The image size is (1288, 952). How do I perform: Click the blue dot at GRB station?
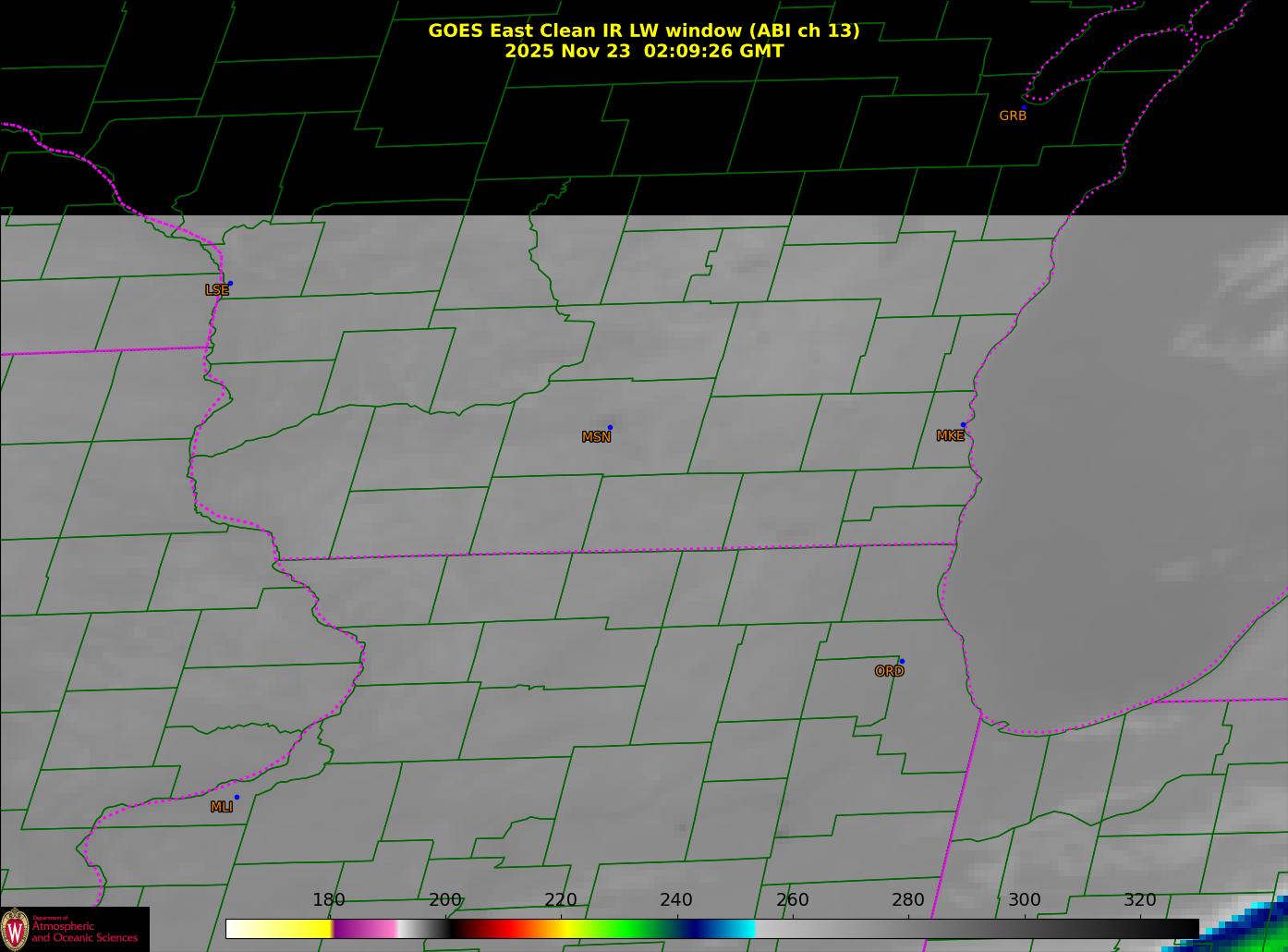1024,107
